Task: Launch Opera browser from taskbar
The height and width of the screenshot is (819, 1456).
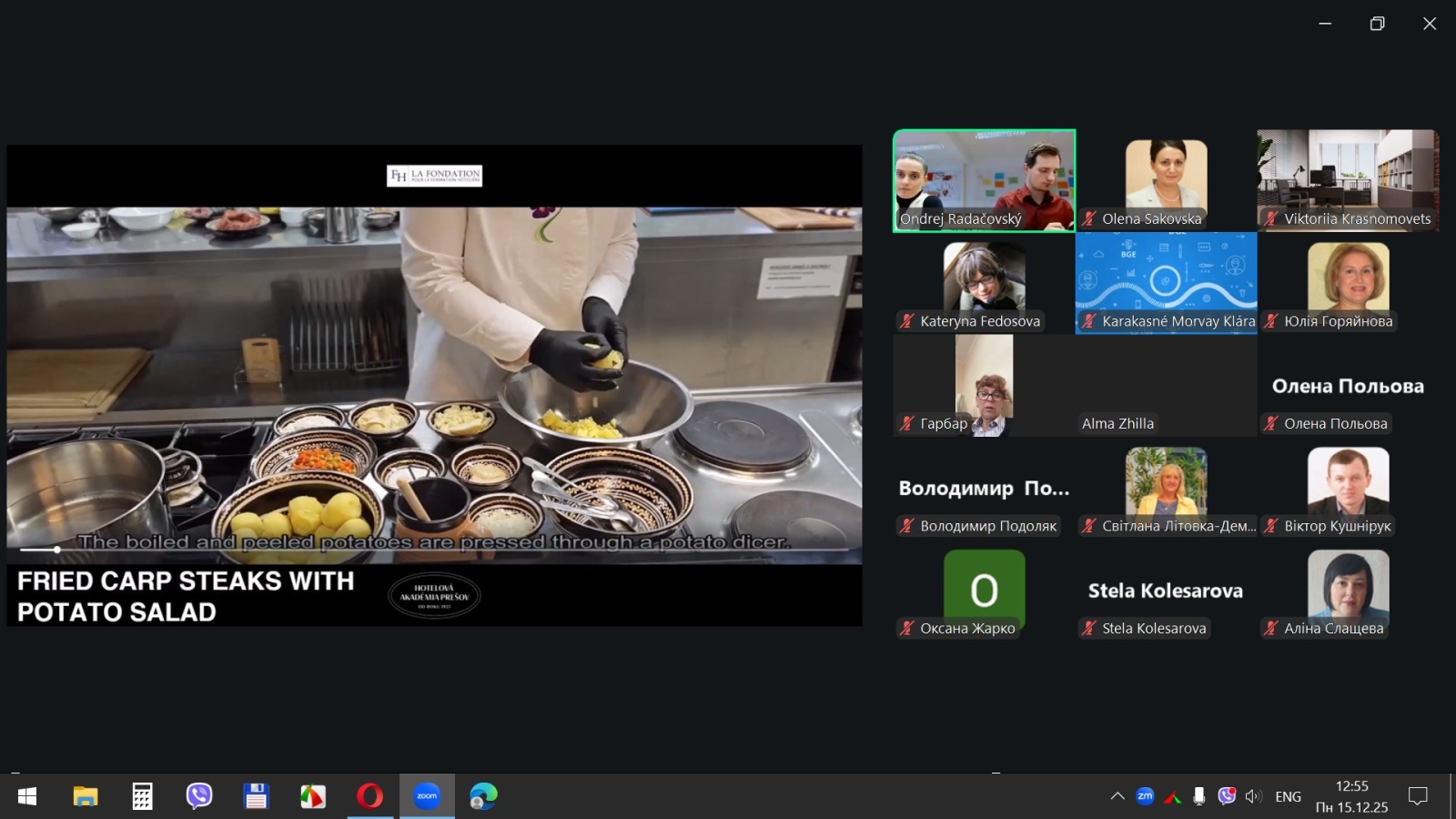Action: pos(369,796)
